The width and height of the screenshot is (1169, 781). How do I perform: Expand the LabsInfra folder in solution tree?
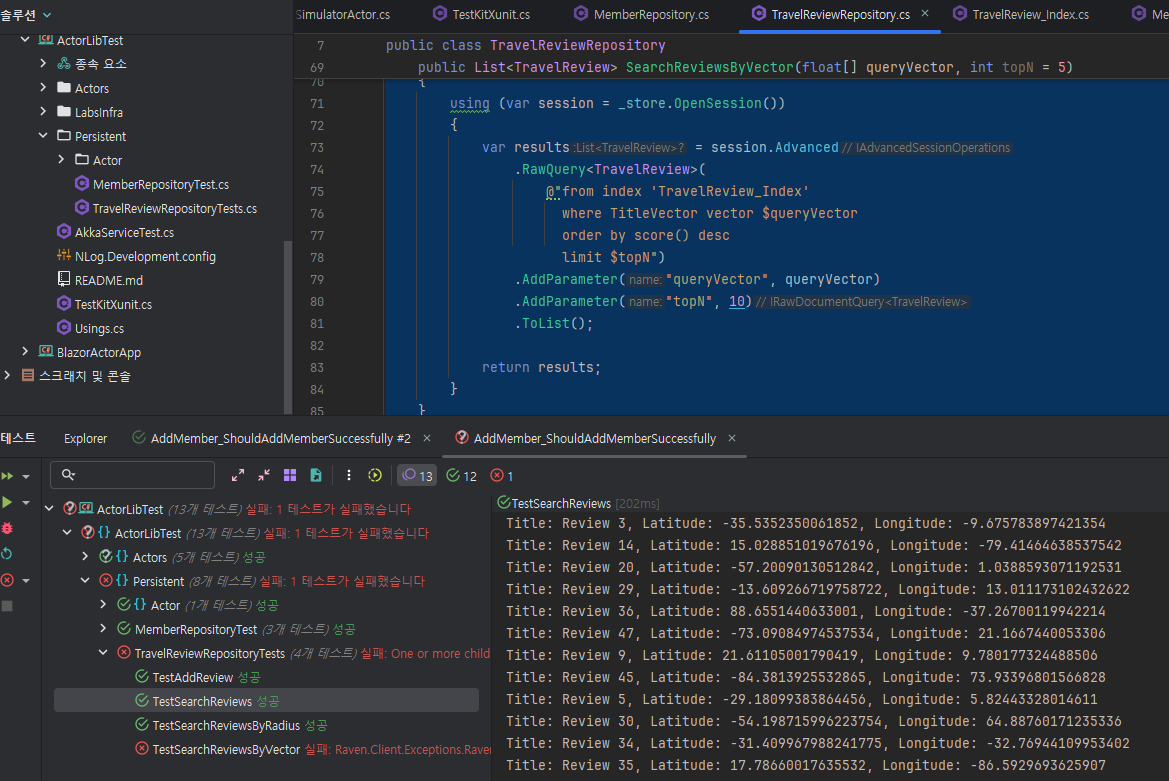pyautogui.click(x=43, y=112)
